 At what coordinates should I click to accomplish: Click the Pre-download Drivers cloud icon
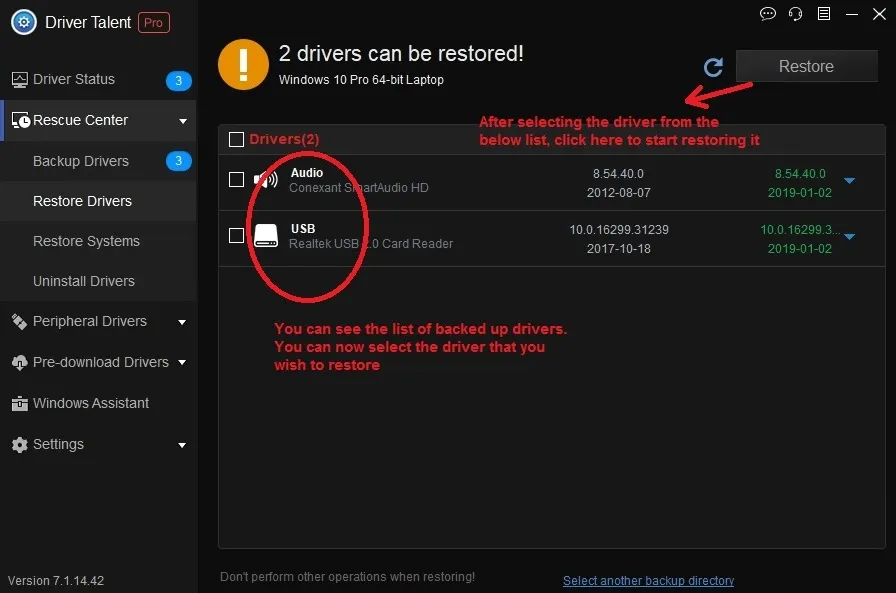click(19, 363)
